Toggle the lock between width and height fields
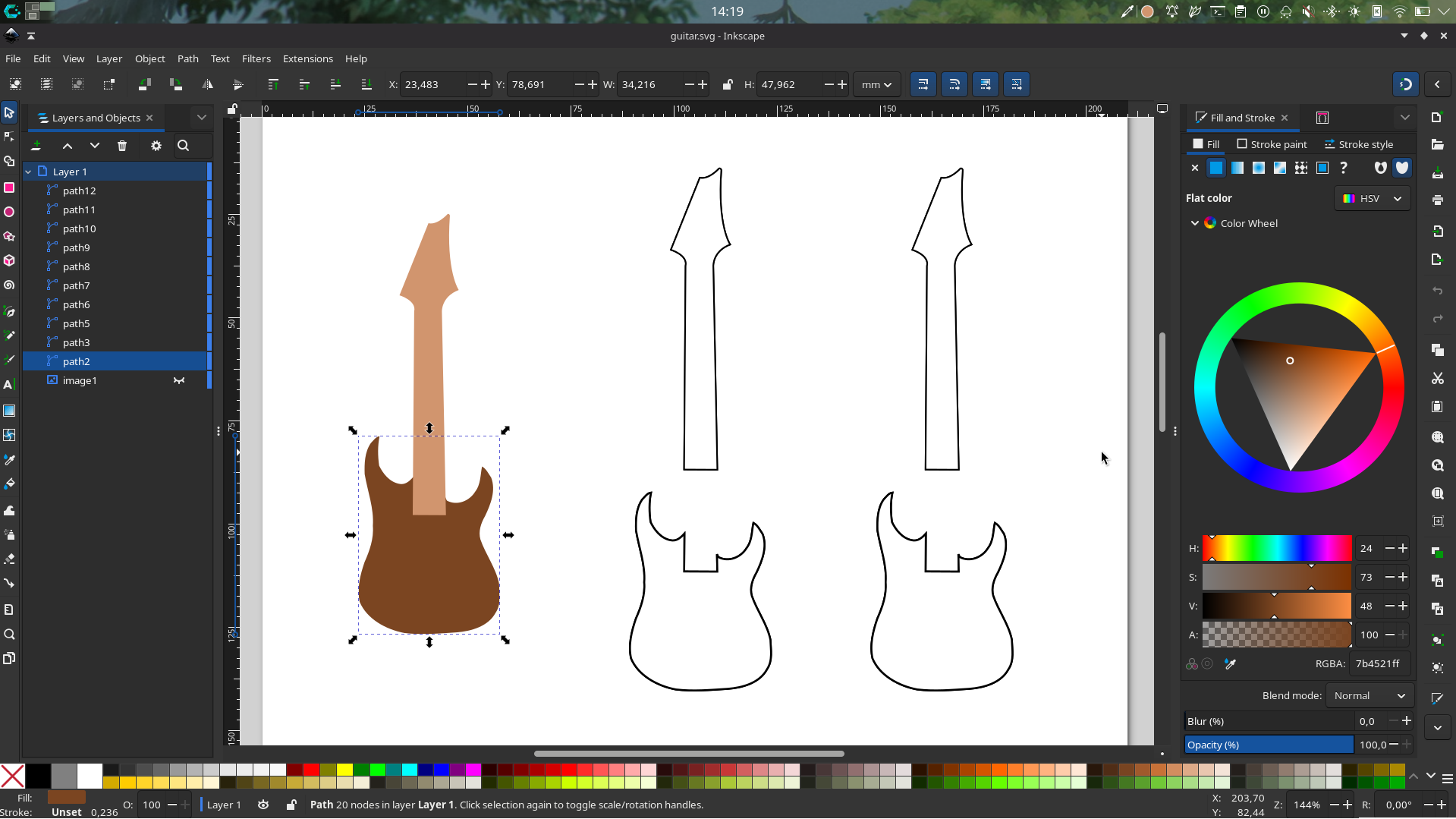Image resolution: width=1456 pixels, height=819 pixels. tap(728, 84)
